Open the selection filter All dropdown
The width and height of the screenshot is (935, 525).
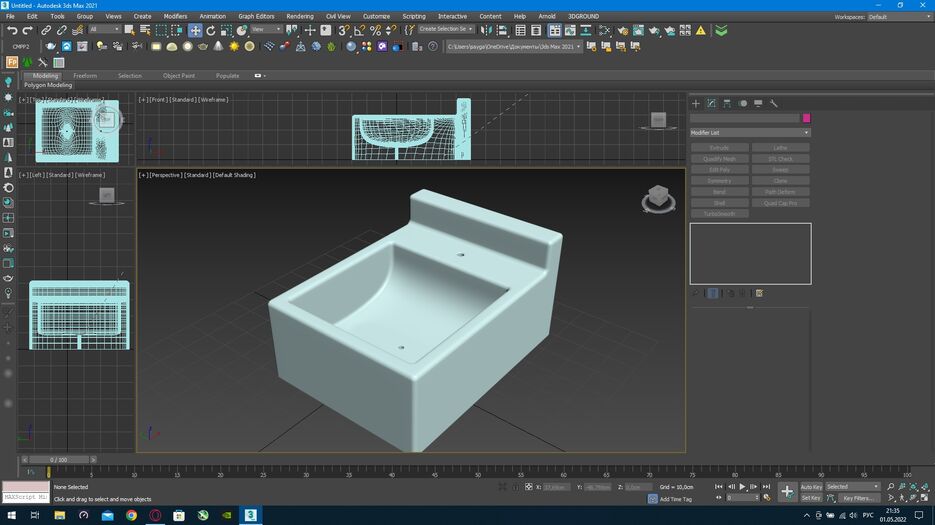coord(104,29)
